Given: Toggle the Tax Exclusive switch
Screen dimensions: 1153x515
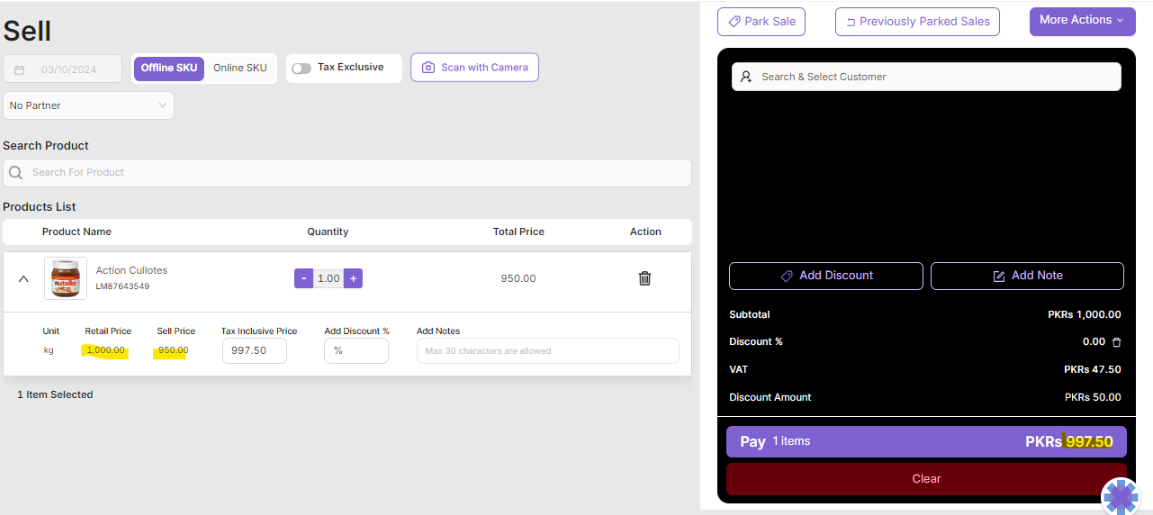Looking at the screenshot, I should coord(301,68).
